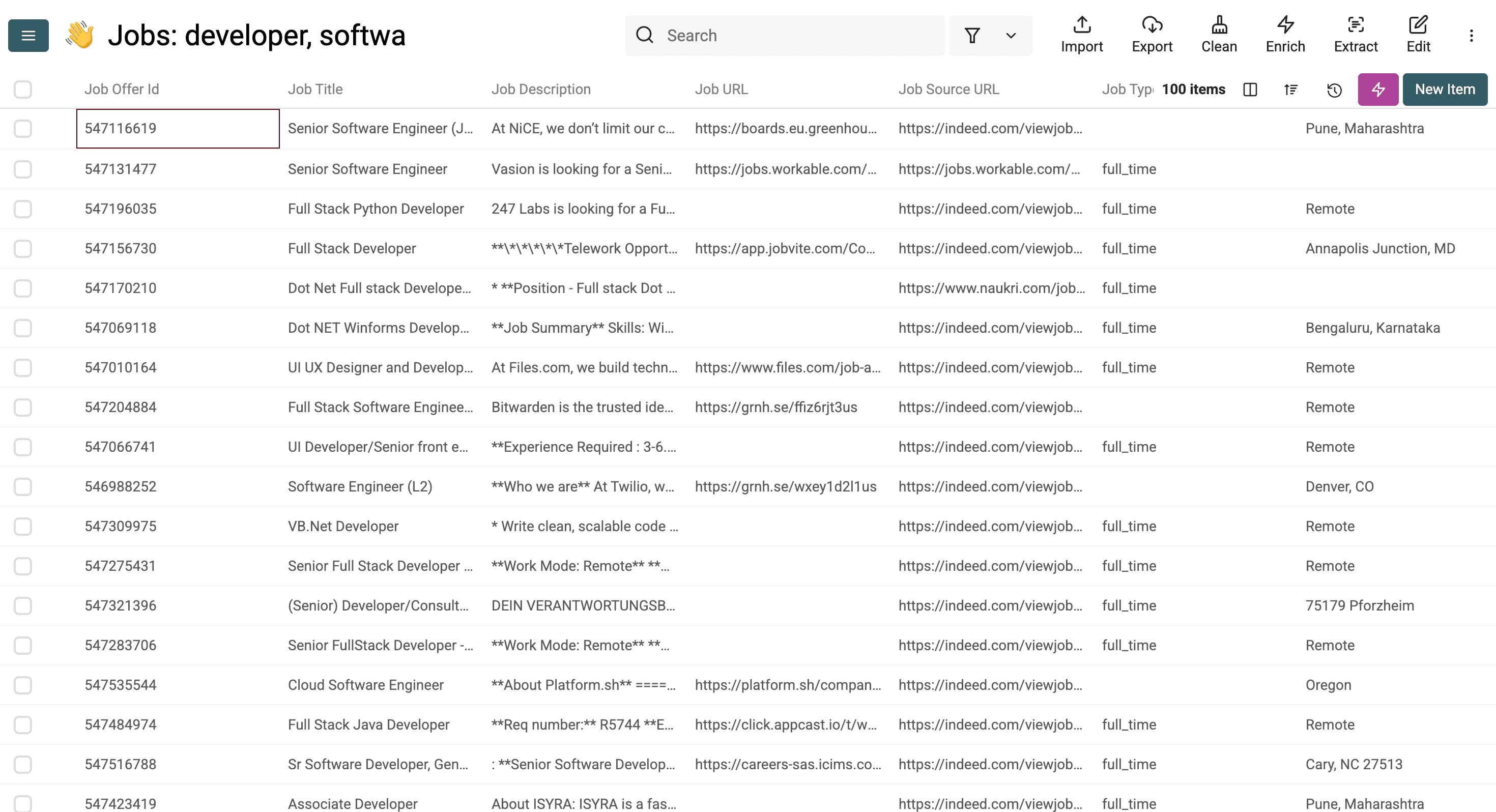
Task: Click the New Item button
Action: click(x=1444, y=90)
